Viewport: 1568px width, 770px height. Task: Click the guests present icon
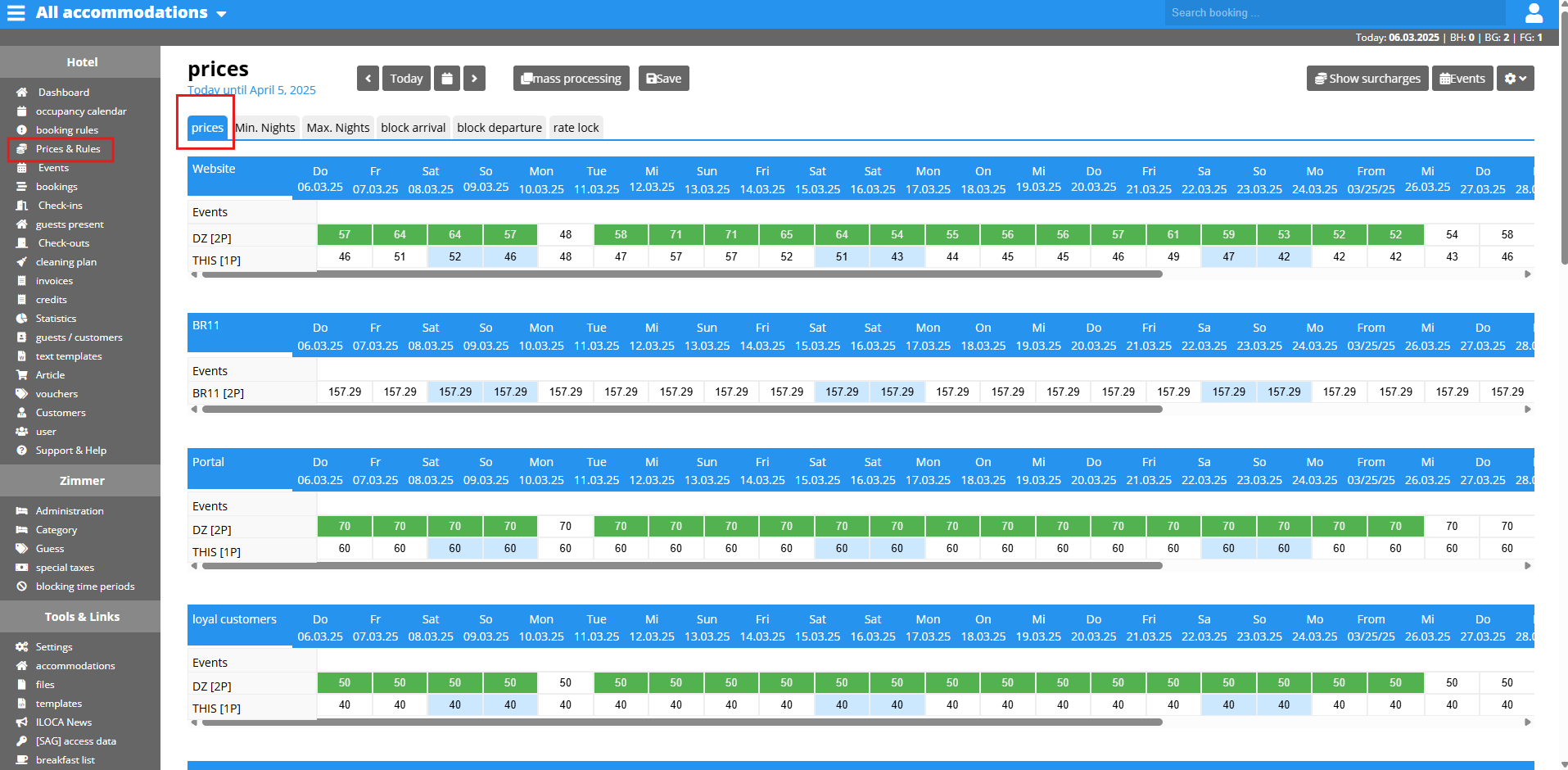22,224
